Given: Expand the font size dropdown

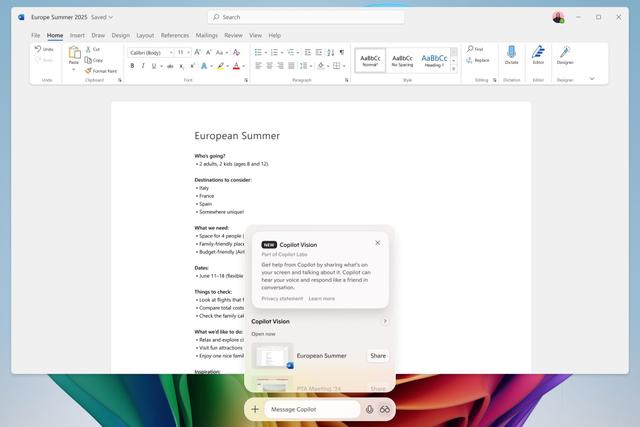Looking at the screenshot, I should coord(188,52).
